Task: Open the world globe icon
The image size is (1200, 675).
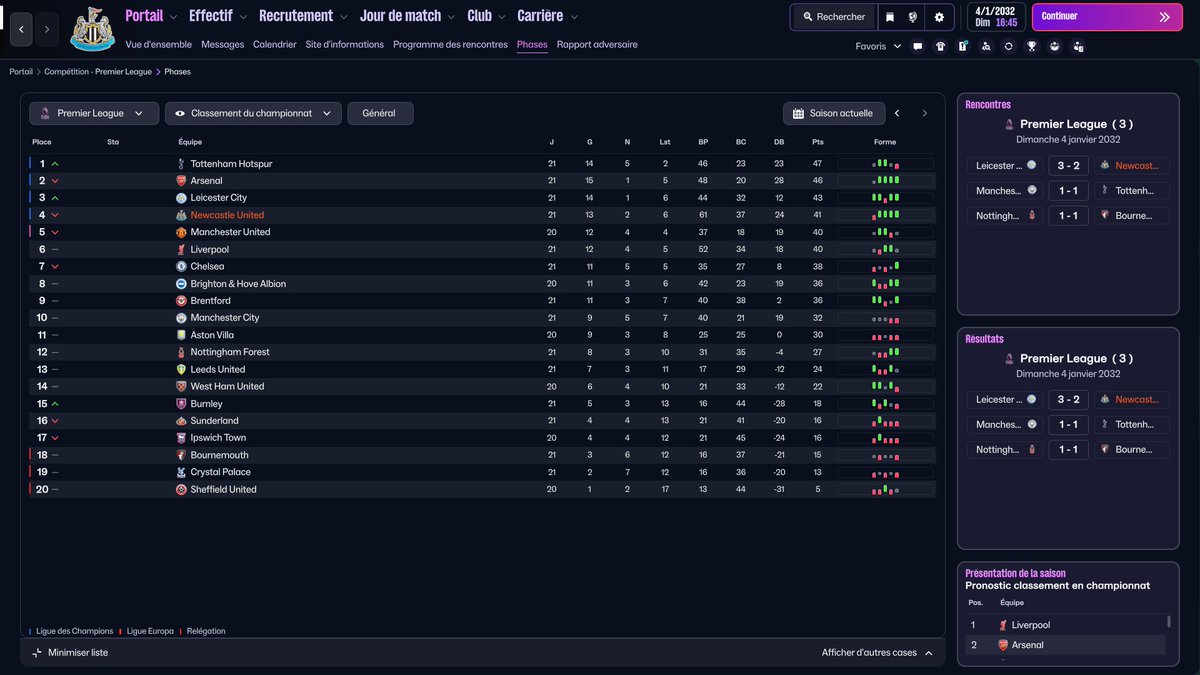Action: (913, 17)
